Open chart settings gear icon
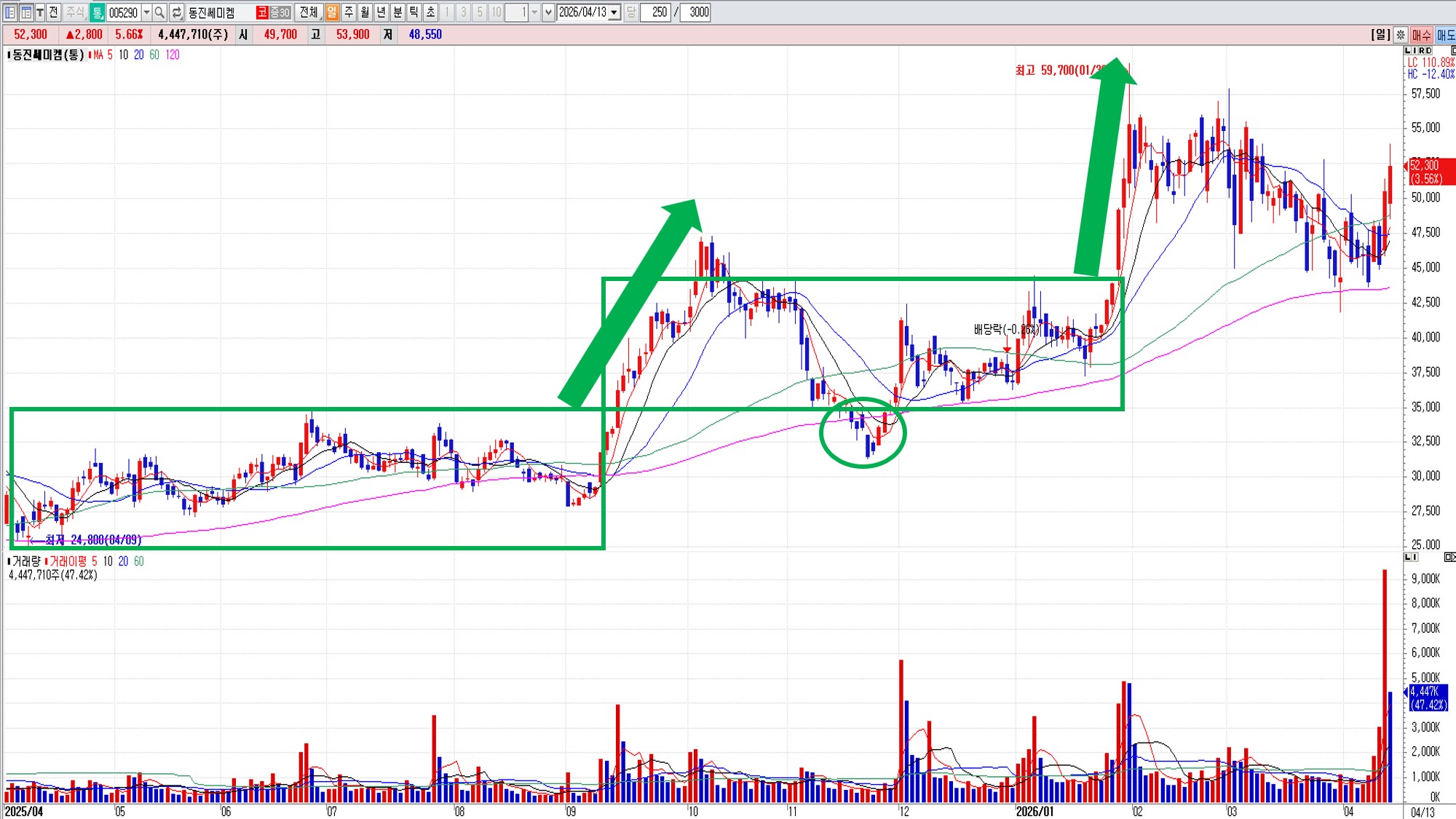1456x819 pixels. (x=1401, y=34)
